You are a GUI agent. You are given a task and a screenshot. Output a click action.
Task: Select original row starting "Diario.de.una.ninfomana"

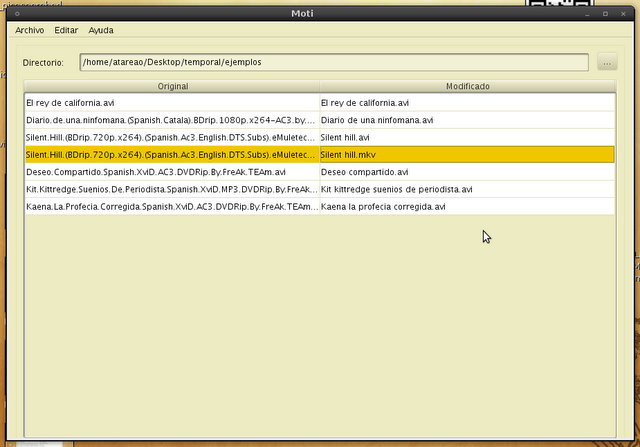coord(172,120)
